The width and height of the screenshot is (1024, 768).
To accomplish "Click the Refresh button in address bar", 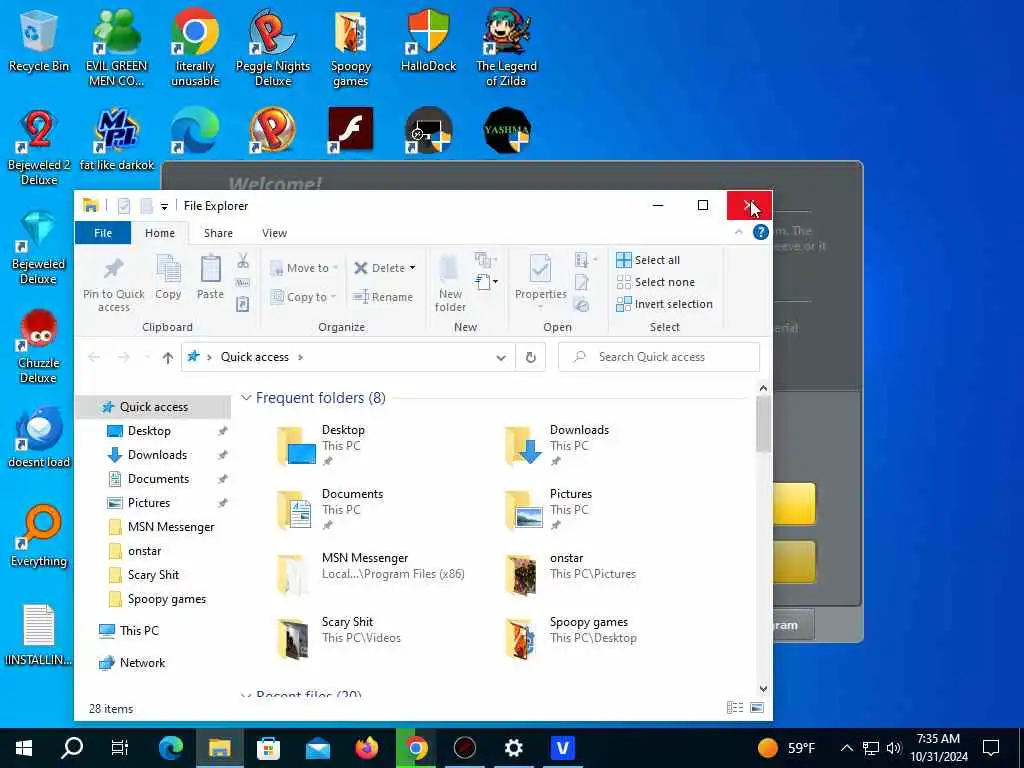I will point(531,357).
